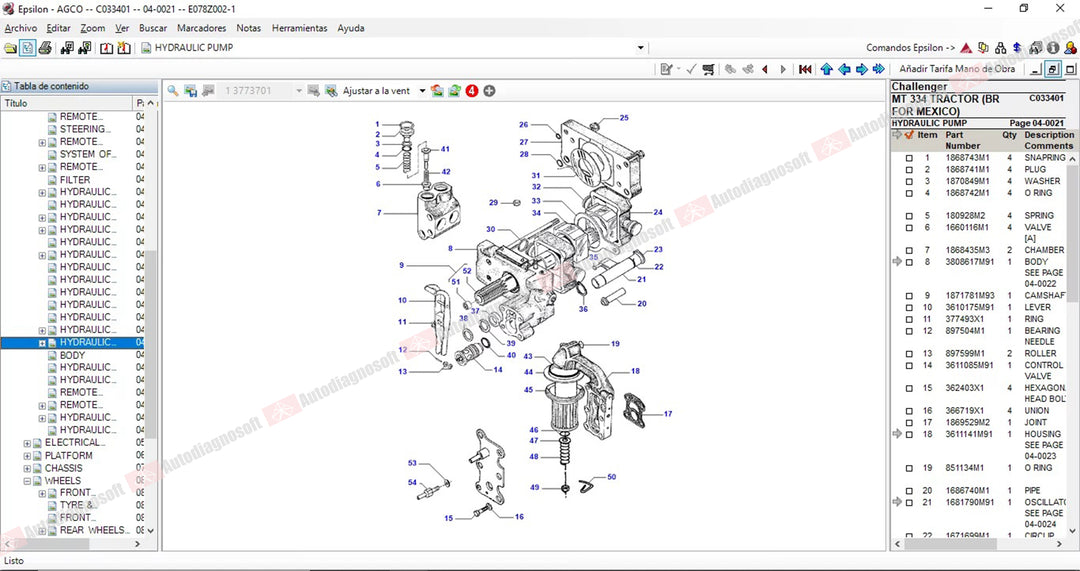Click the blue dollar sign icon

pos(1017,48)
